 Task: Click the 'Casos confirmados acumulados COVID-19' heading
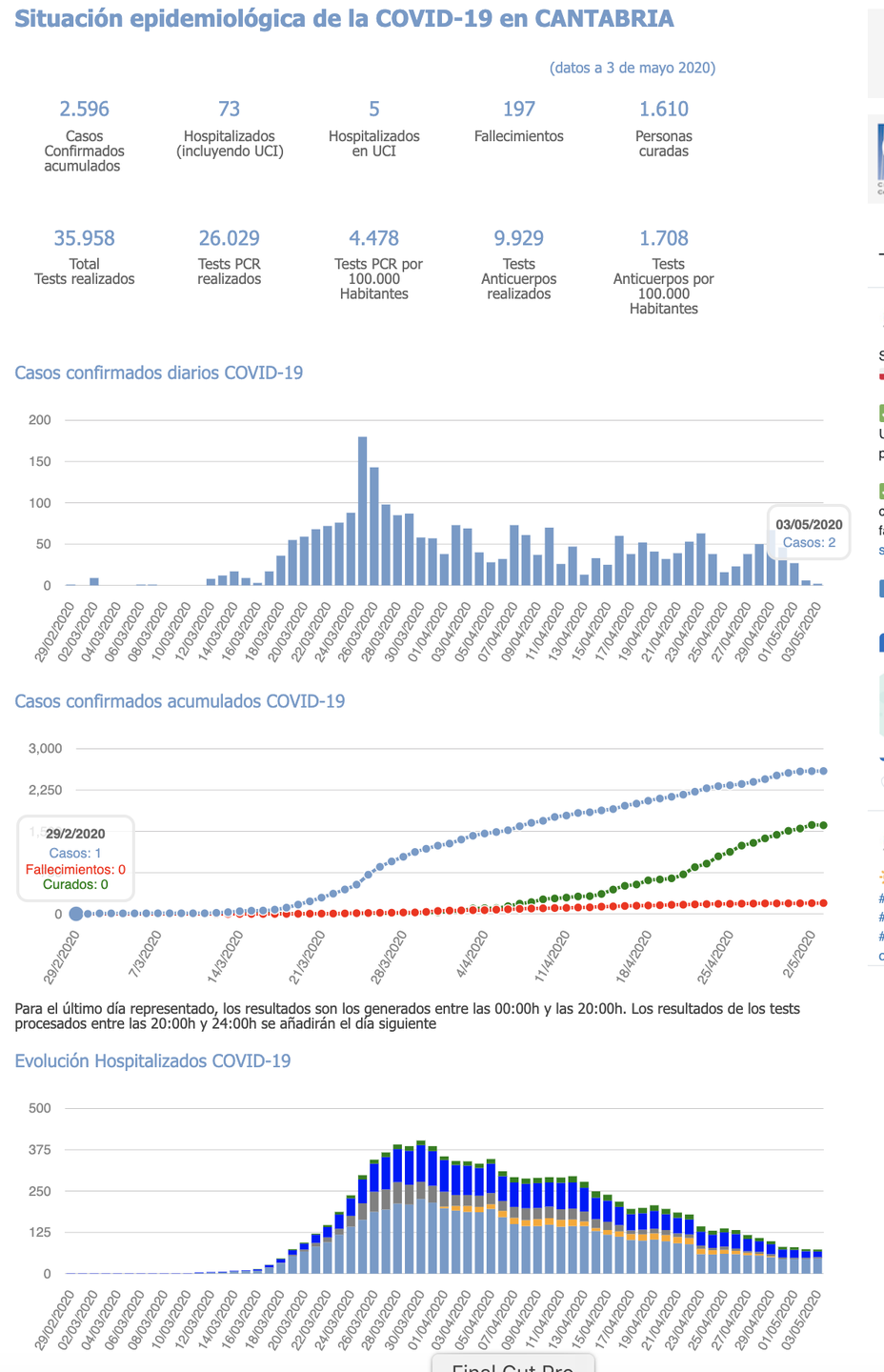coord(180,701)
